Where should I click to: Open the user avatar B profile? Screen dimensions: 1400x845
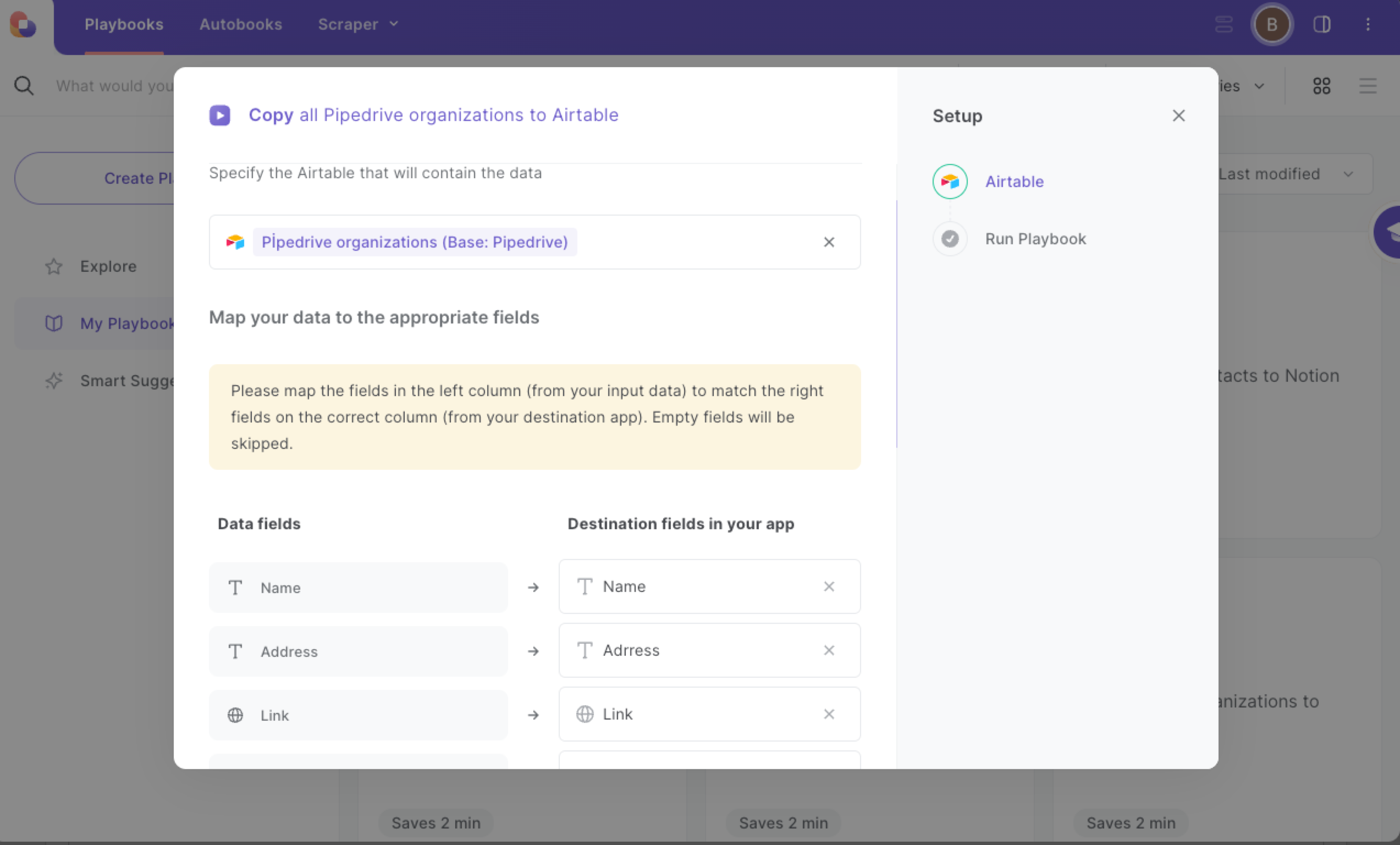[1271, 24]
